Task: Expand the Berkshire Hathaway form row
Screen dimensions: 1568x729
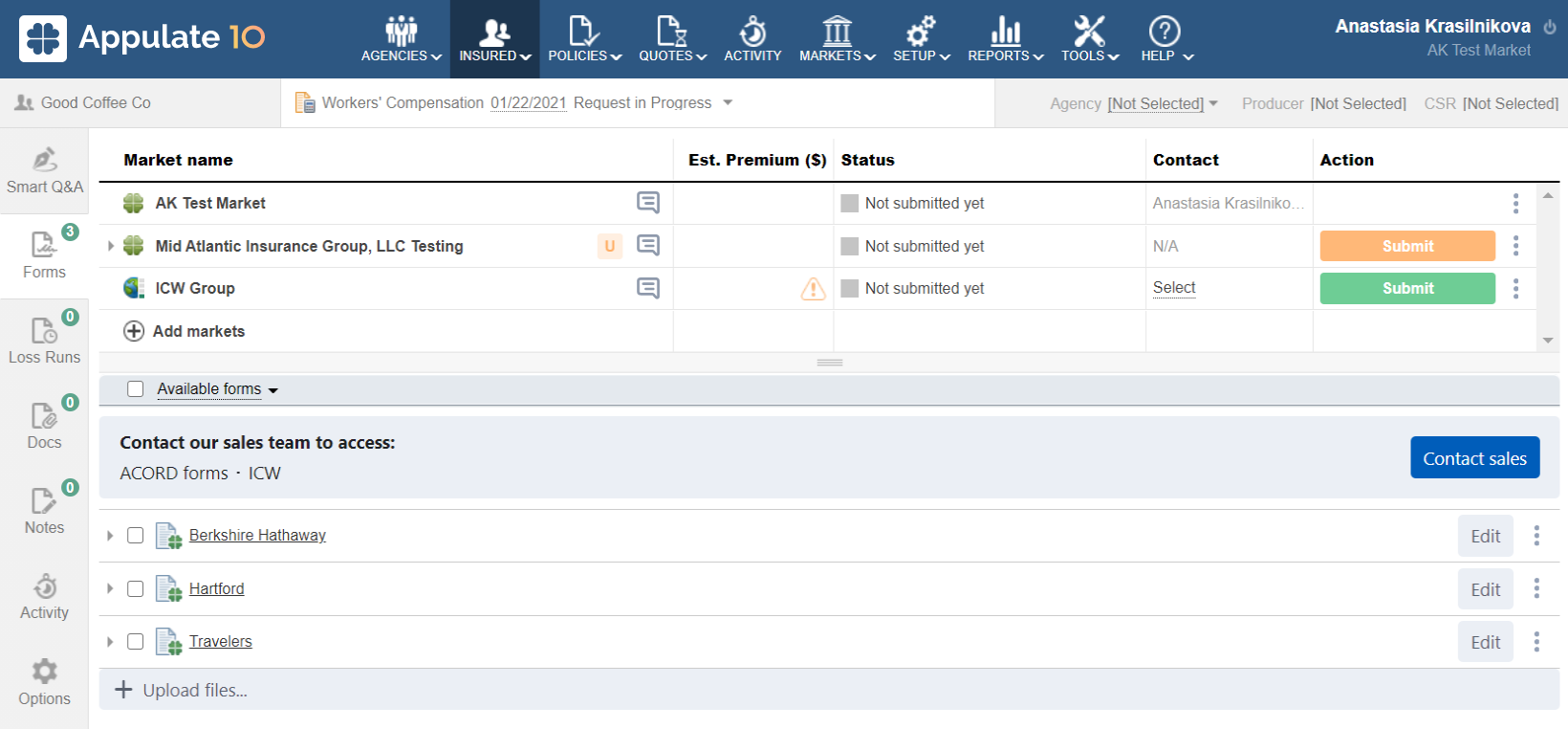Action: pyautogui.click(x=110, y=536)
